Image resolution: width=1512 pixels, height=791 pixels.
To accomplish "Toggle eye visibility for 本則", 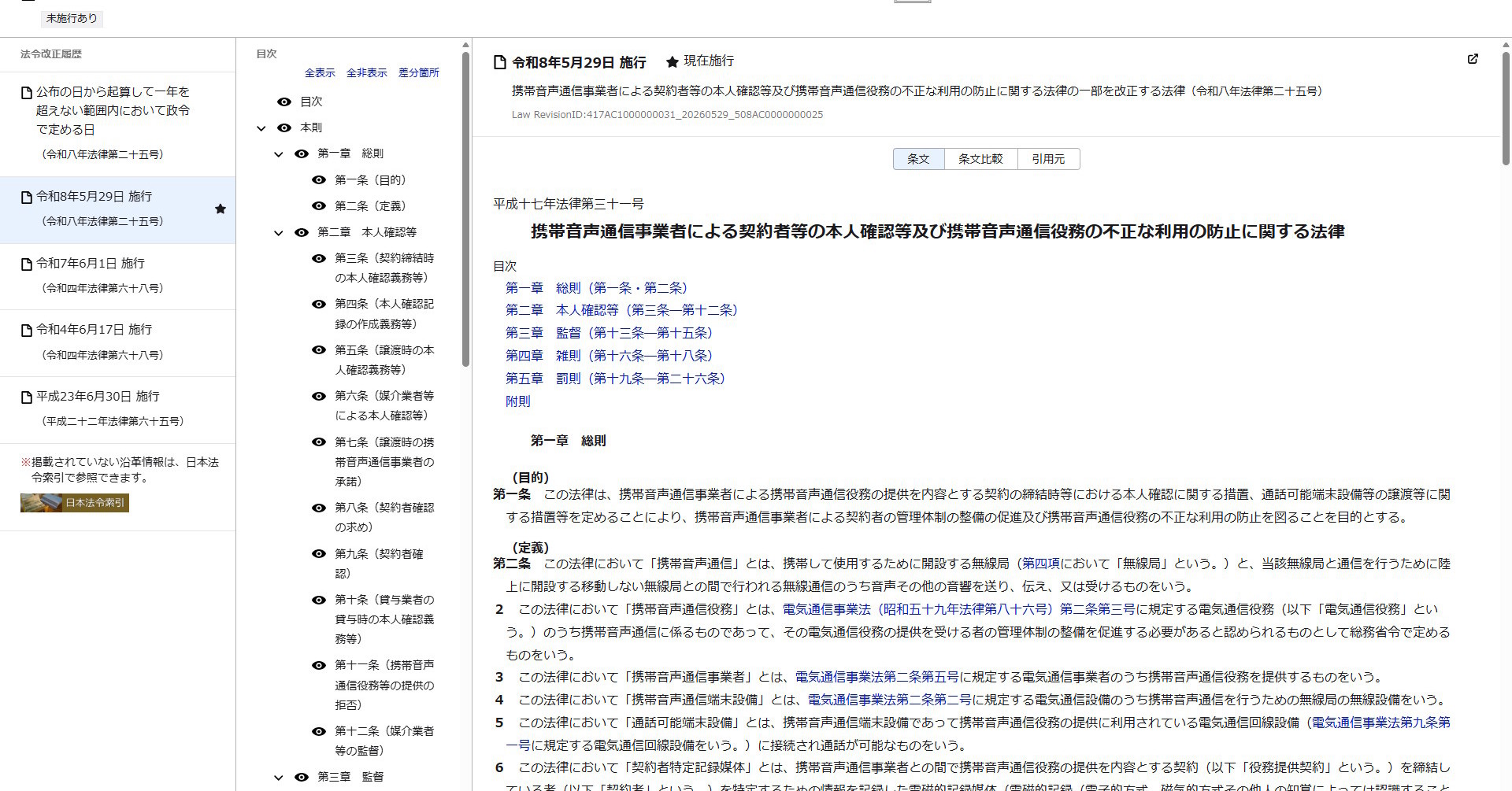I will (284, 128).
